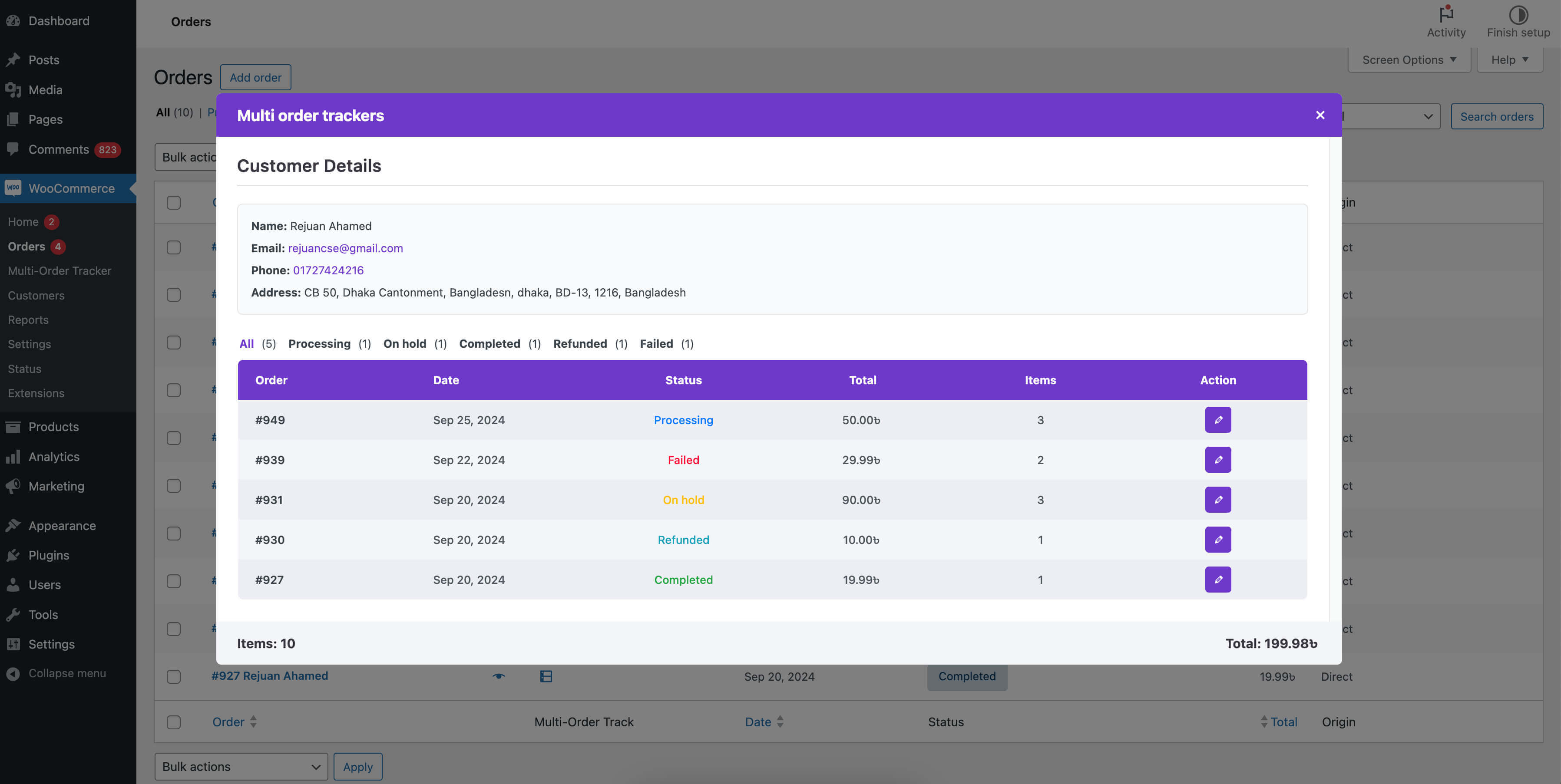This screenshot has height=784, width=1561.
Task: Expand the Screen Options panel
Action: pos(1408,59)
